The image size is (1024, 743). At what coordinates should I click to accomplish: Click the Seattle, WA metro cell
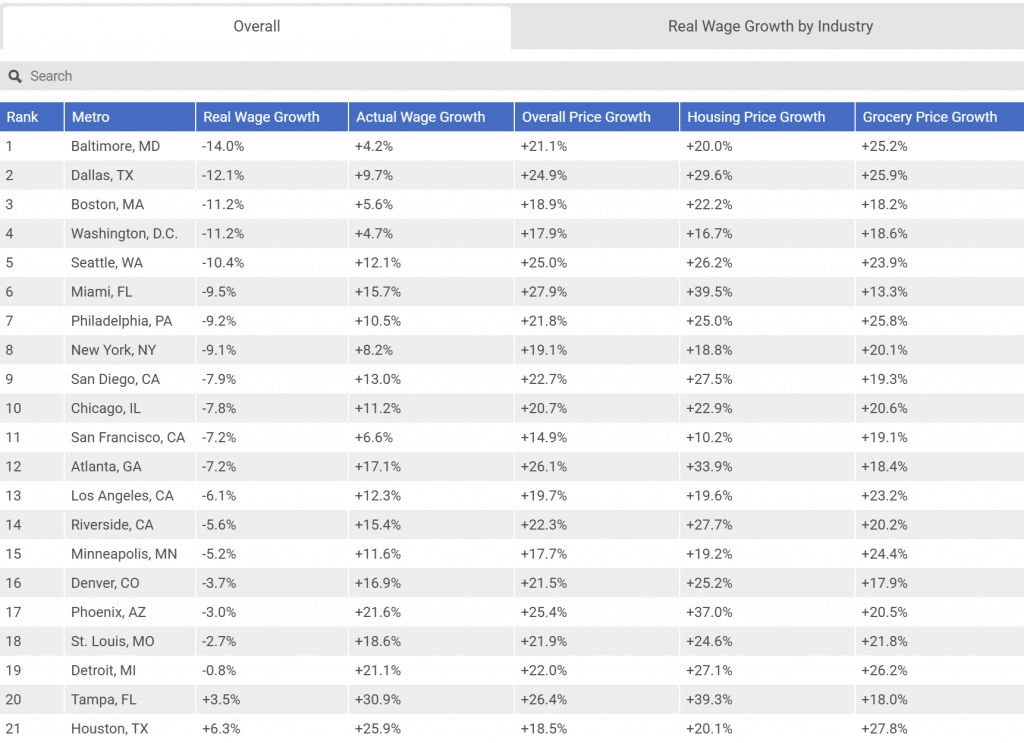(107, 262)
